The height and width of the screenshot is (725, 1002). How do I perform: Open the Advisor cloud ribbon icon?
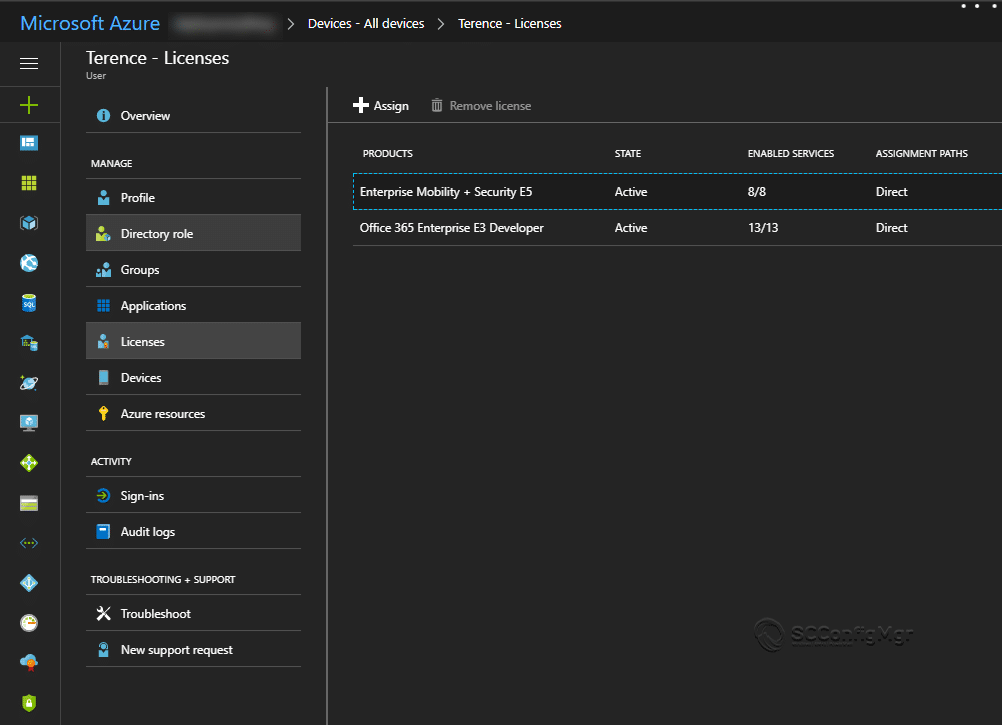29,663
